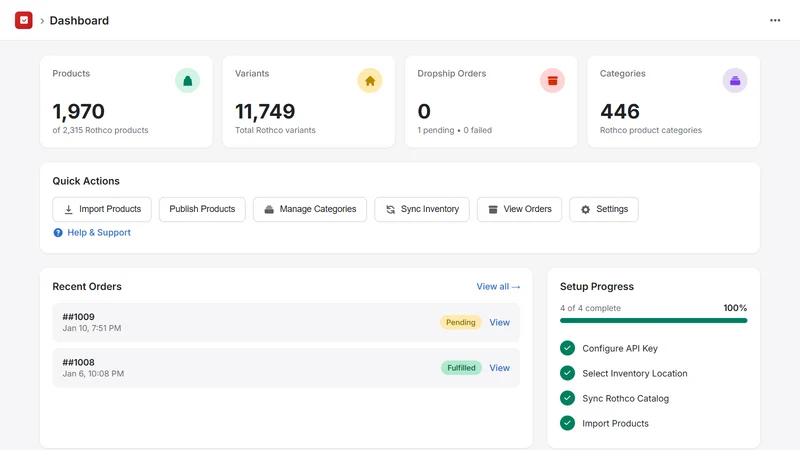800x450 pixels.
Task: Click the Quick Actions heading
Action: point(86,181)
